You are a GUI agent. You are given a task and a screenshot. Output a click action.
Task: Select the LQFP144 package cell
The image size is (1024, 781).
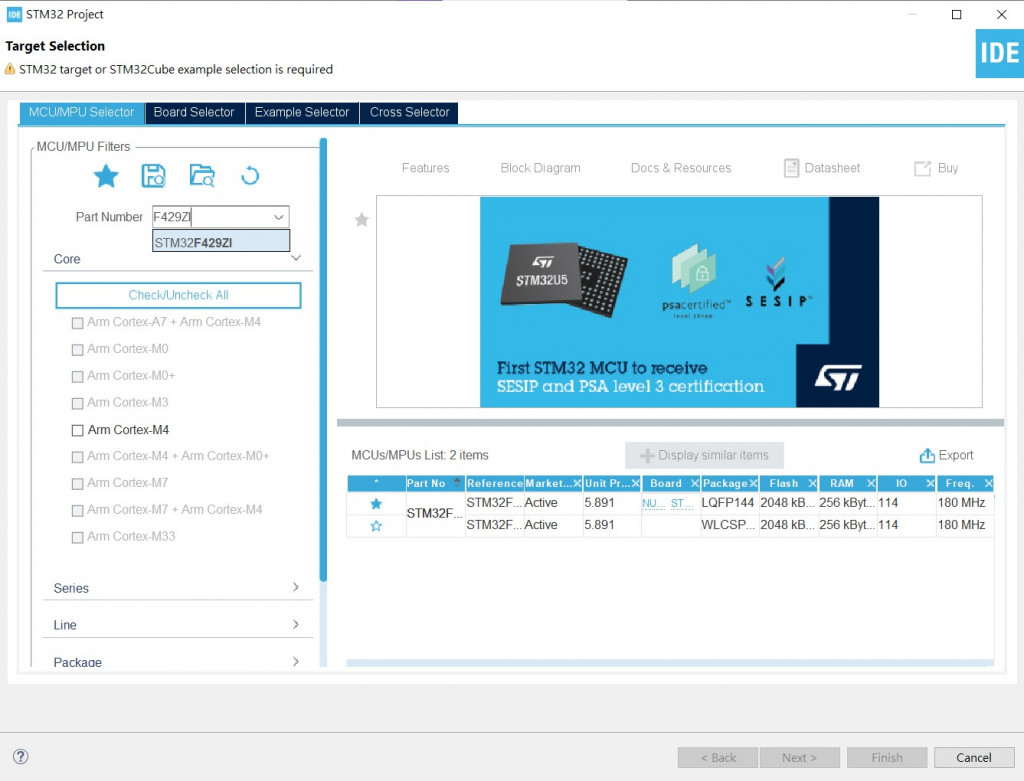(x=728, y=503)
